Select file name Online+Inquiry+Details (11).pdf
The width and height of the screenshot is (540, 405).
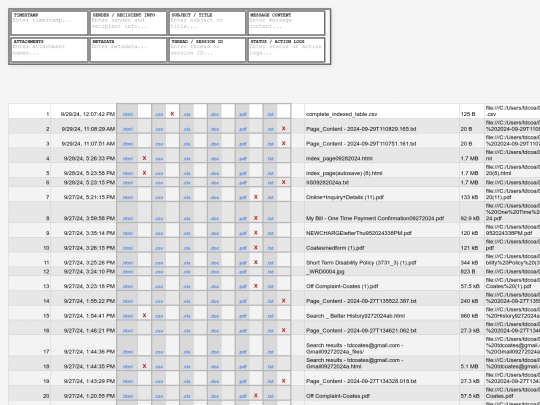(x=345, y=197)
